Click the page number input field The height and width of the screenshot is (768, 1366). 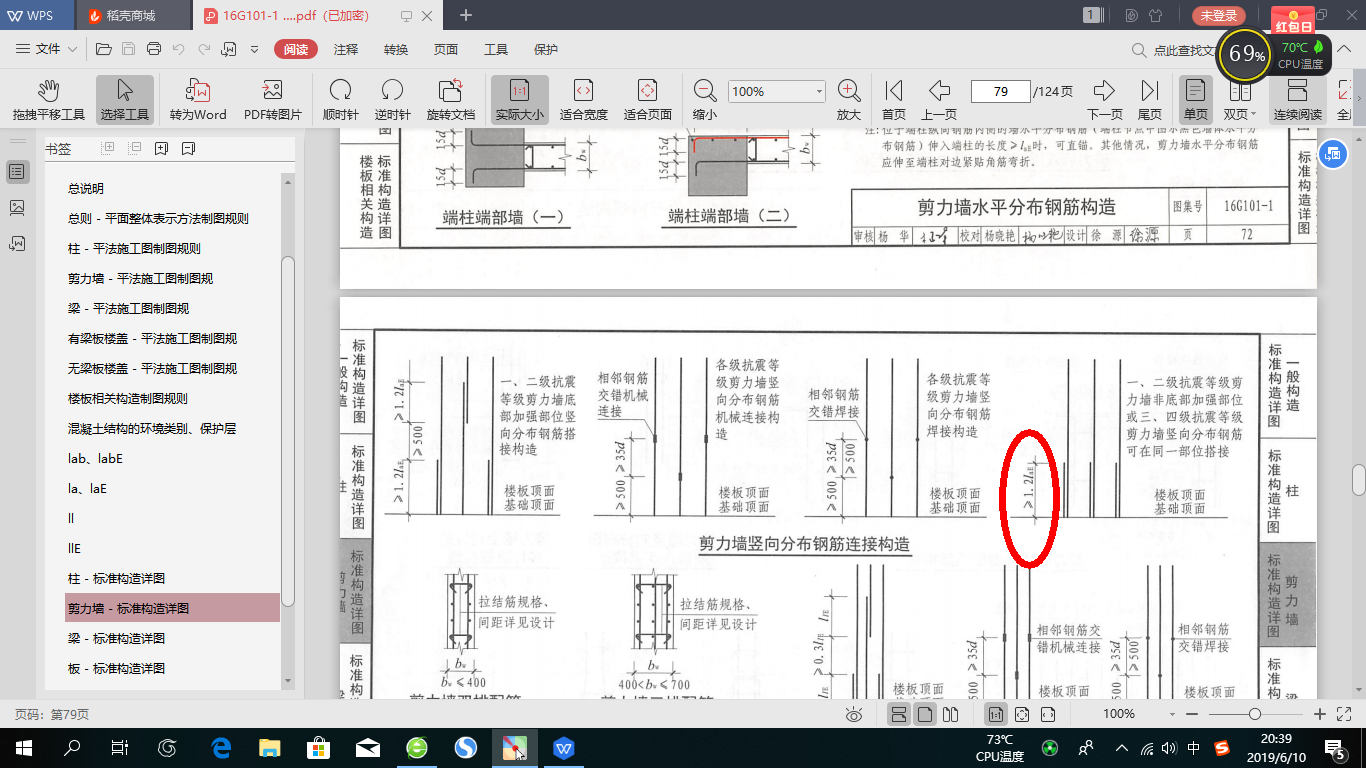tap(1000, 91)
